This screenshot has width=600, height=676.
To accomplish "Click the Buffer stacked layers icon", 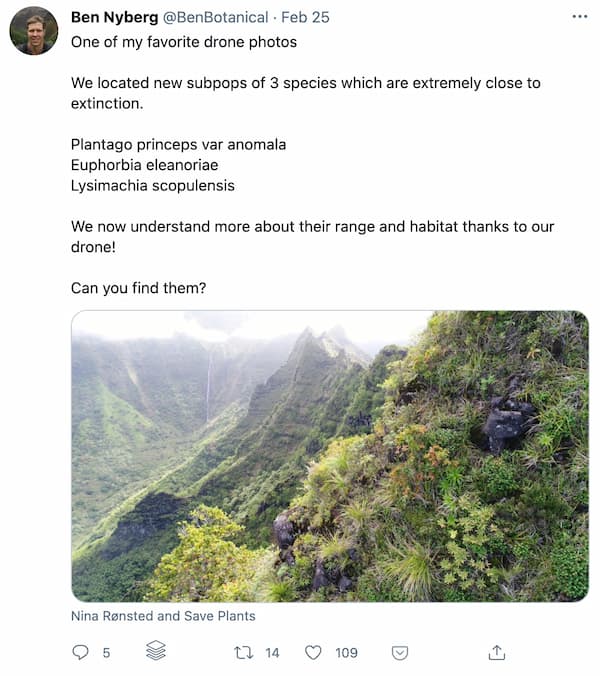I will pyautogui.click(x=155, y=652).
